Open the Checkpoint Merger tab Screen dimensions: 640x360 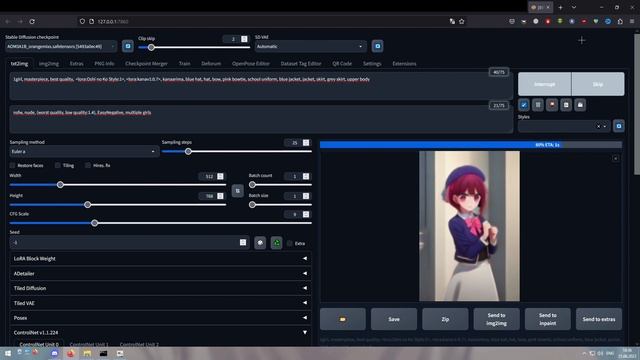[147, 64]
